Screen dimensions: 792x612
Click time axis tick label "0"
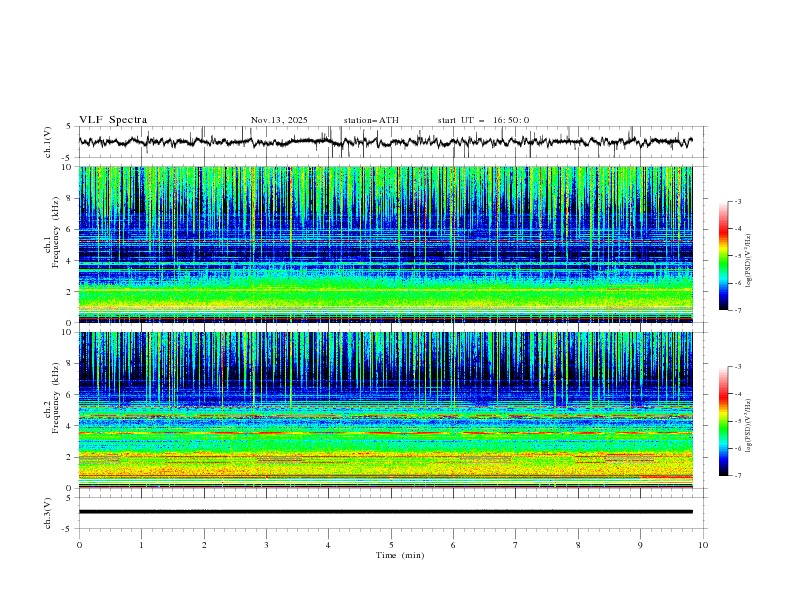tap(79, 545)
